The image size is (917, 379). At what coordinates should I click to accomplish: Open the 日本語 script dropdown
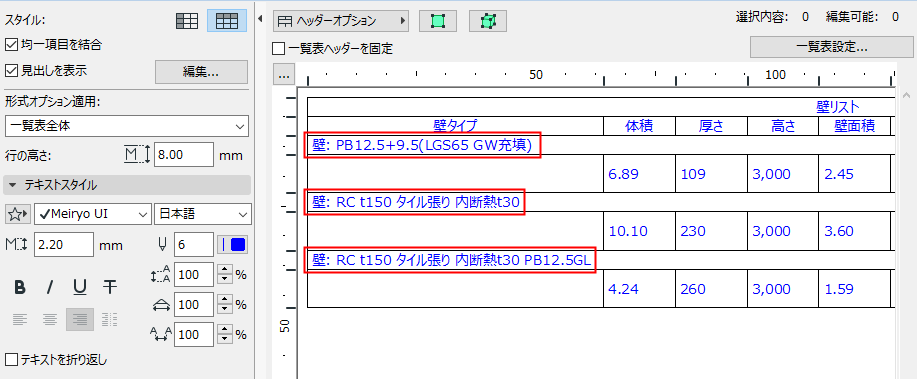[x=202, y=214]
